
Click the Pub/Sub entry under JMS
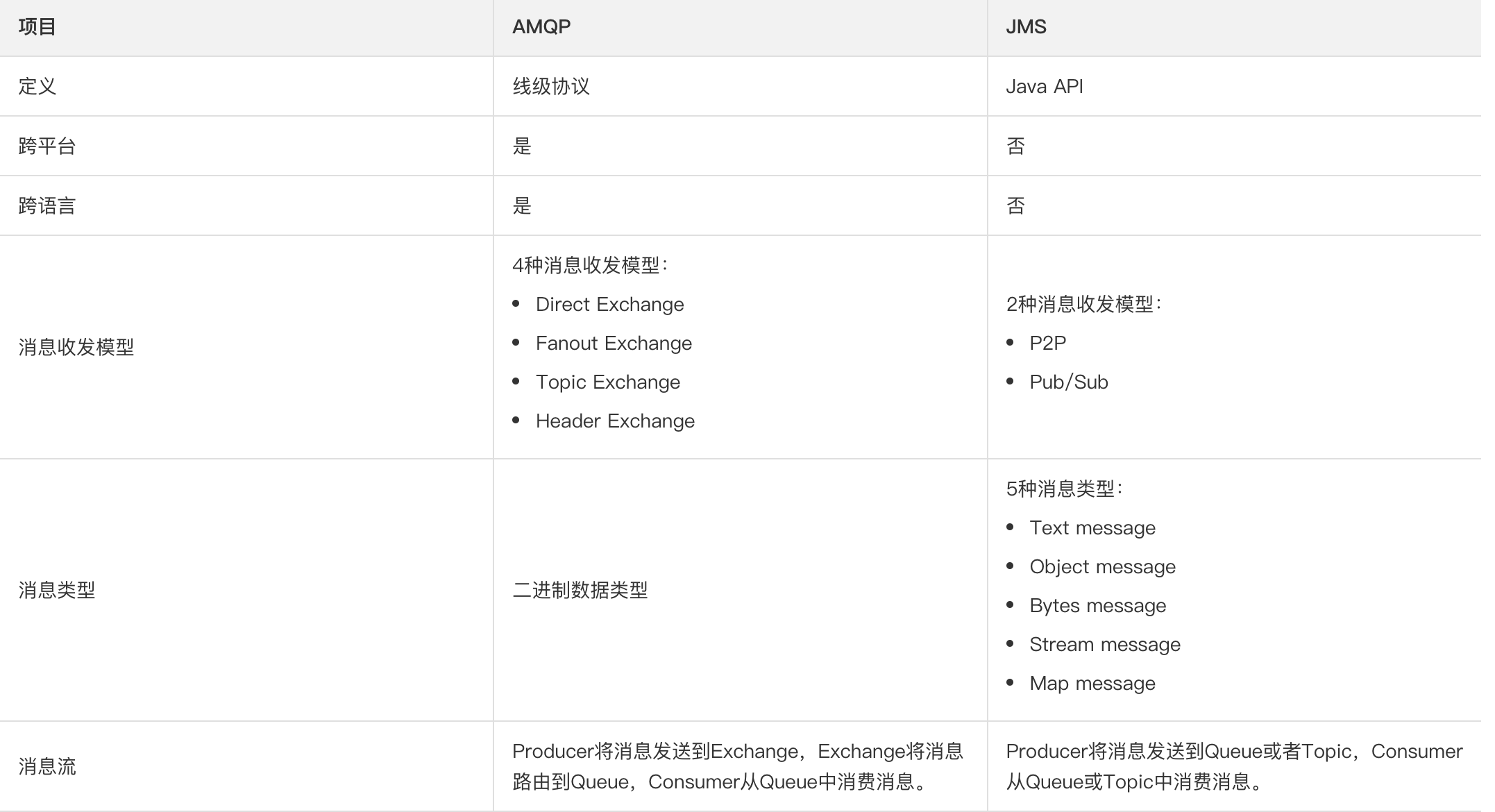pyautogui.click(x=1068, y=382)
